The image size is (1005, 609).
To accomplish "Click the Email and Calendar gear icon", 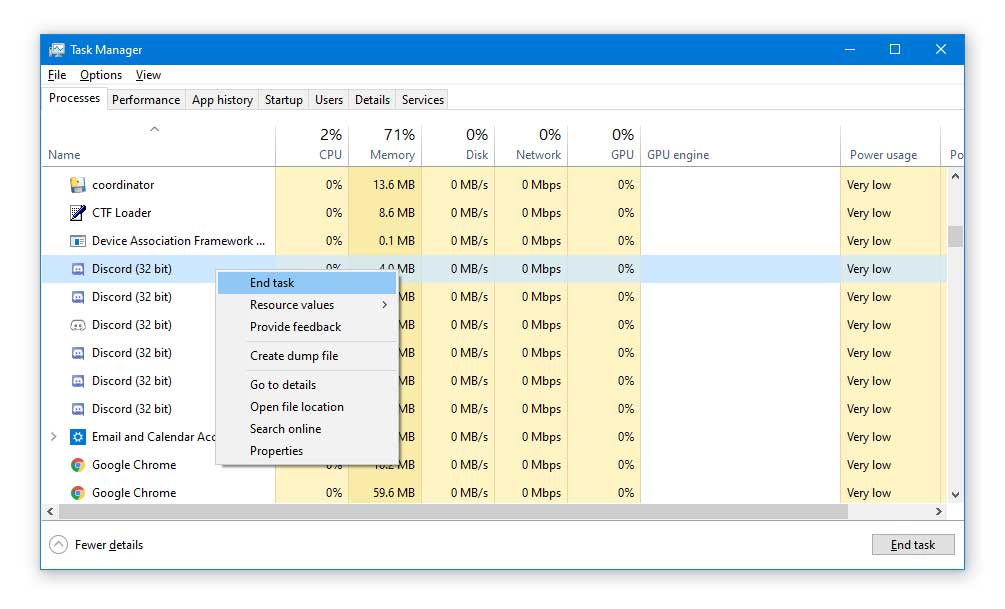I will (78, 437).
